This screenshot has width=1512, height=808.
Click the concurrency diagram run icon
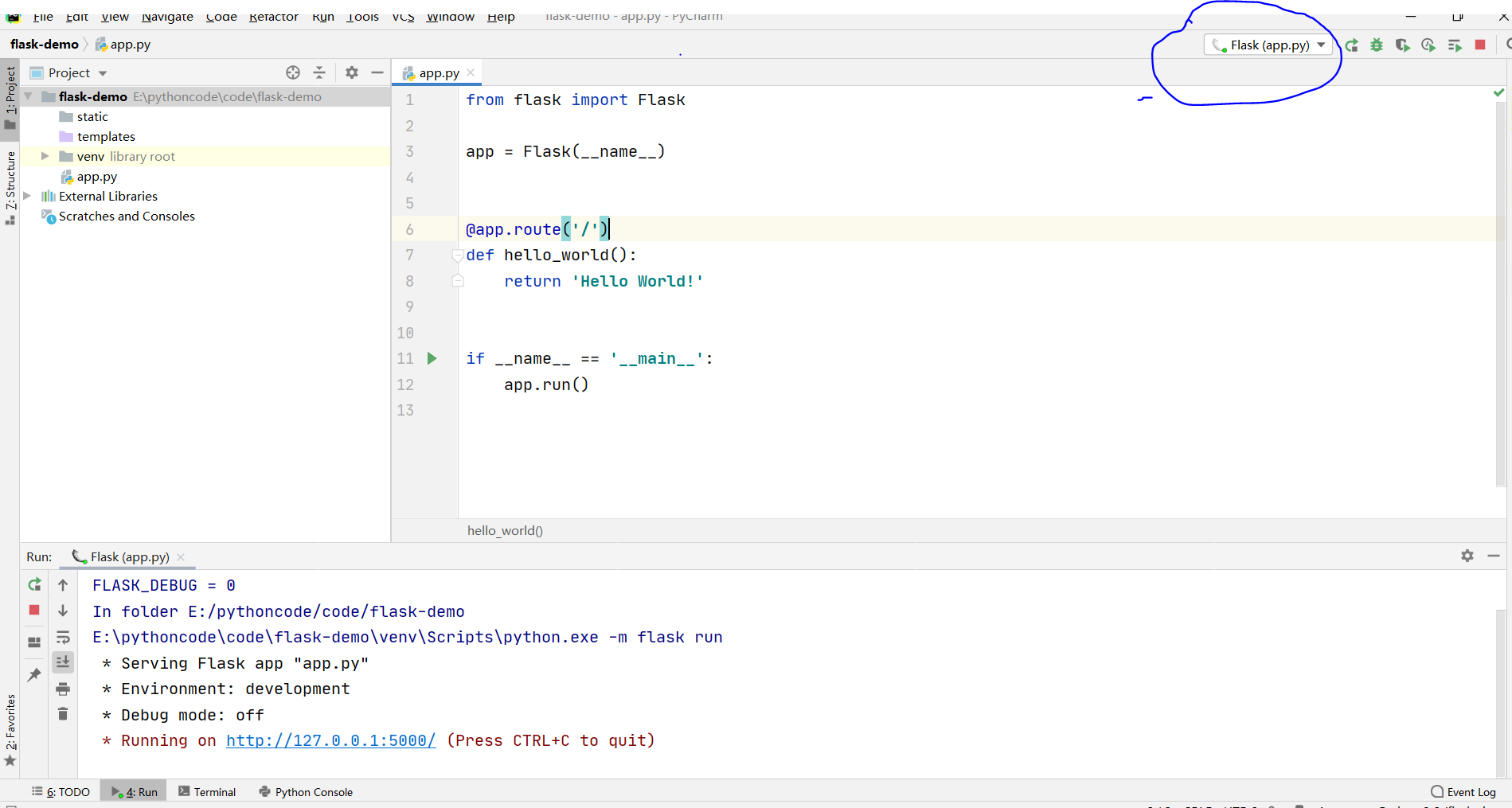(x=1455, y=45)
